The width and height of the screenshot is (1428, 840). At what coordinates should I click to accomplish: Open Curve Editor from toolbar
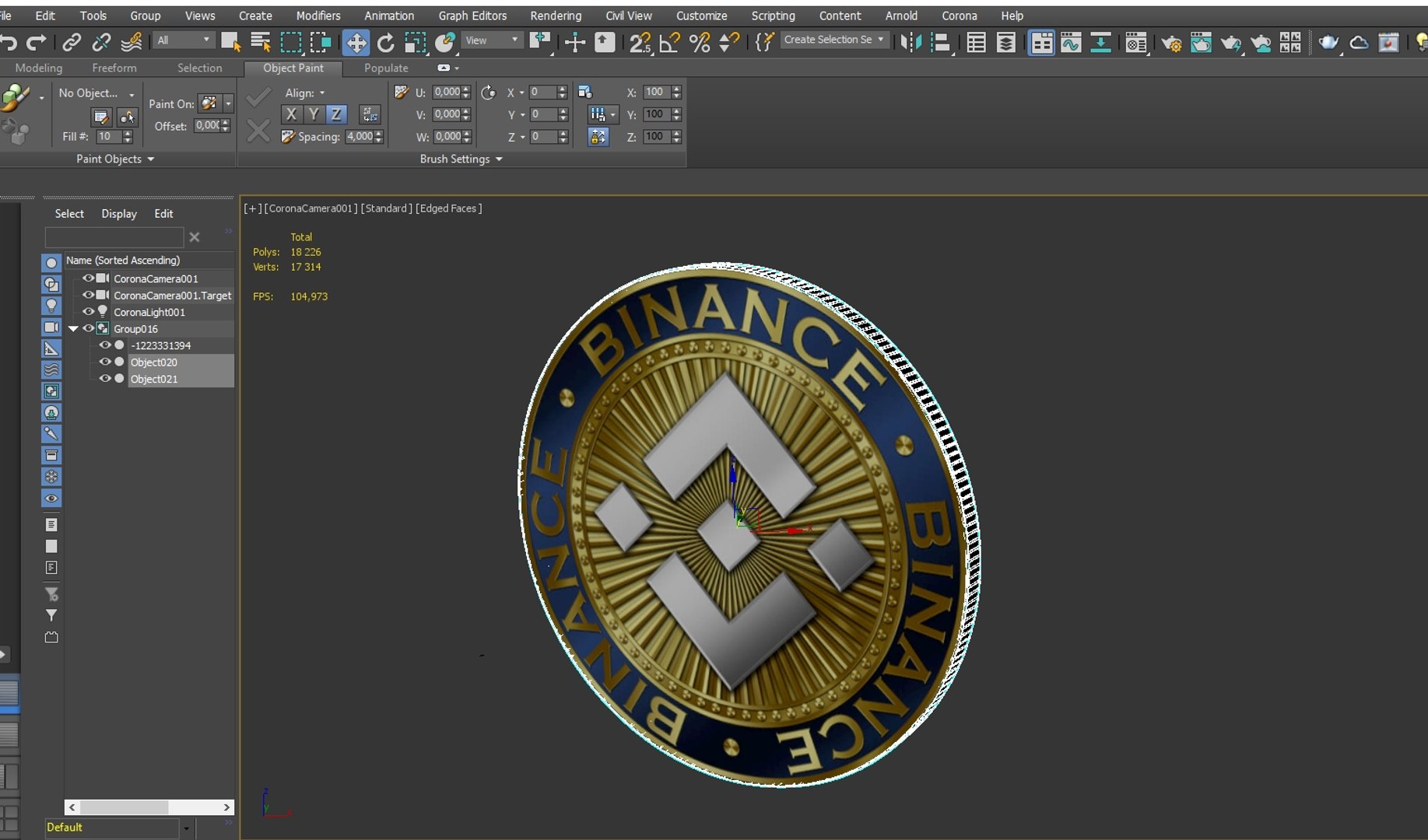(x=1071, y=42)
